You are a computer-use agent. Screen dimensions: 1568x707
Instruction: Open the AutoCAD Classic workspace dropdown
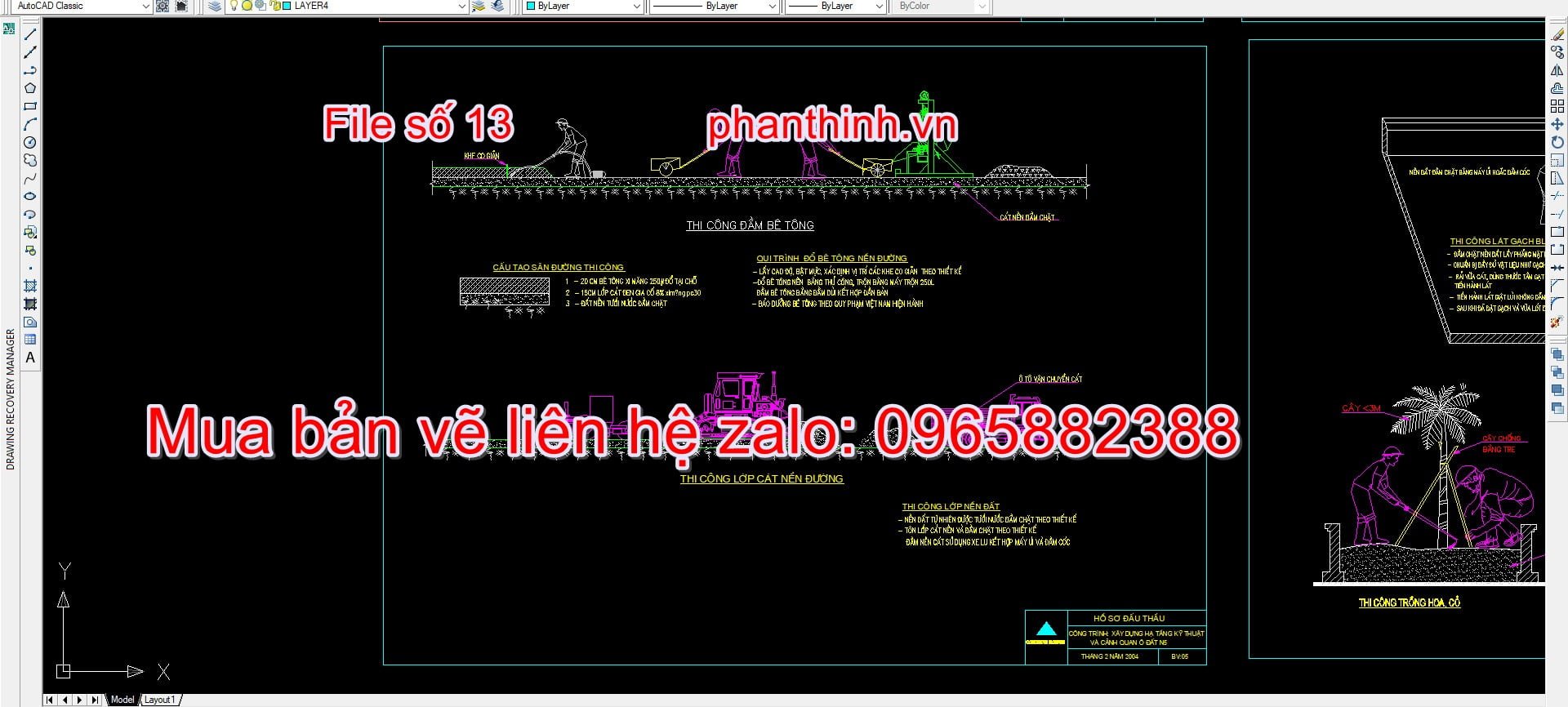click(146, 6)
